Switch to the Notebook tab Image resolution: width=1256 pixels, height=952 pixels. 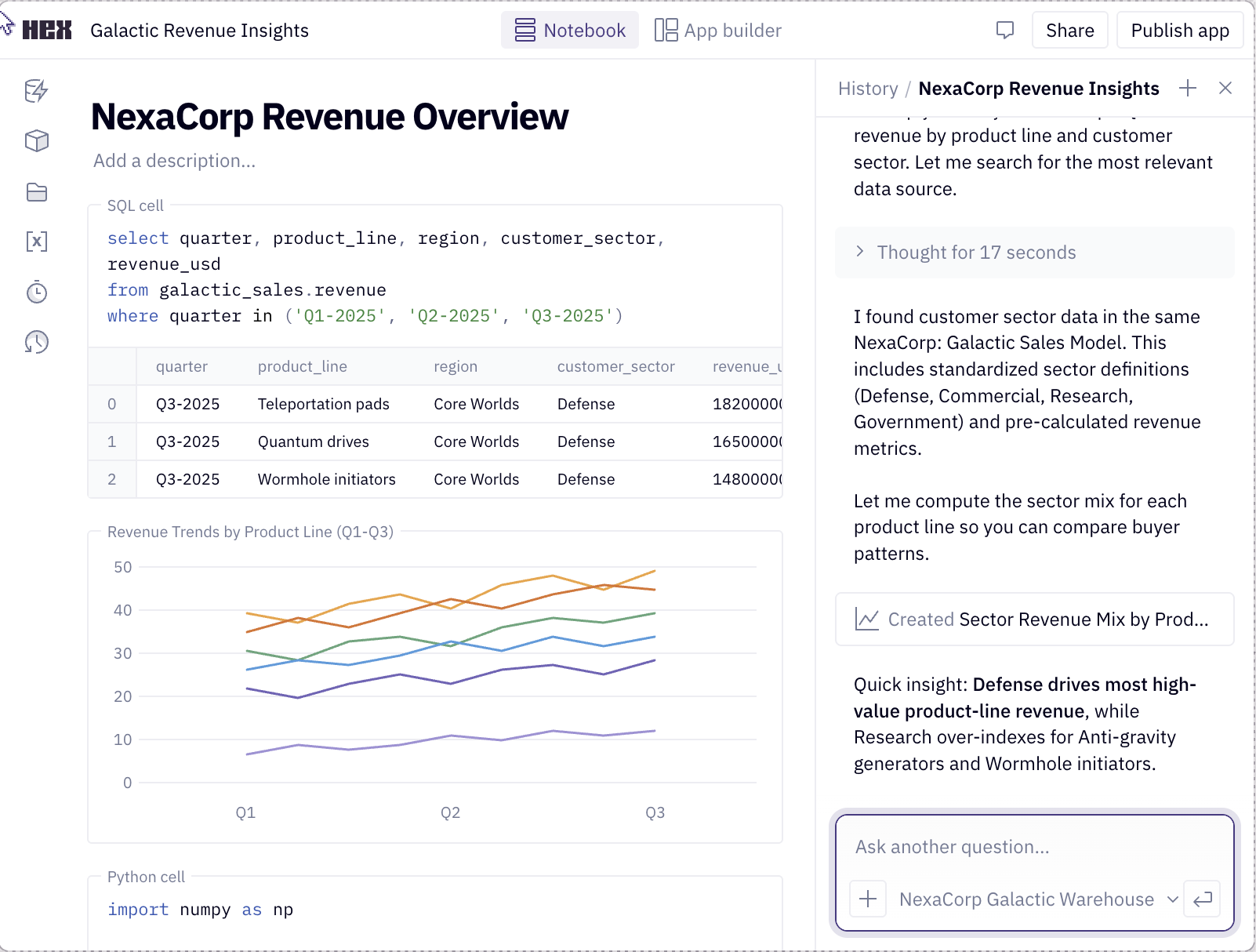pyautogui.click(x=570, y=31)
